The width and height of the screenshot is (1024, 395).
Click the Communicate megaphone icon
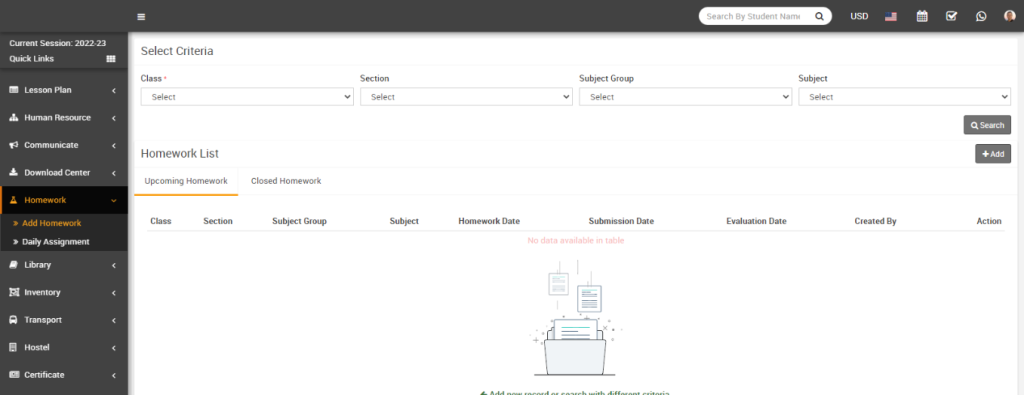[x=14, y=145]
